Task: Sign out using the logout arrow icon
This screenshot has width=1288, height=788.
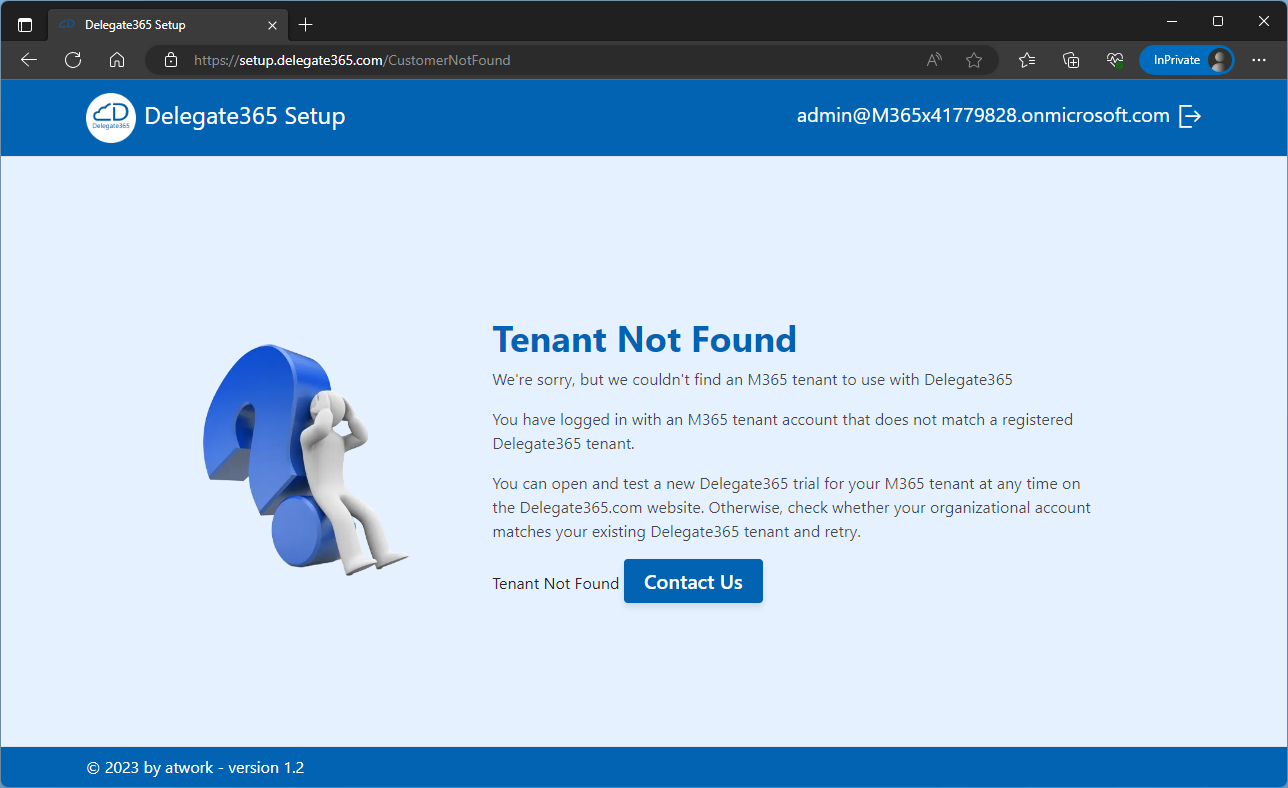Action: [x=1190, y=116]
